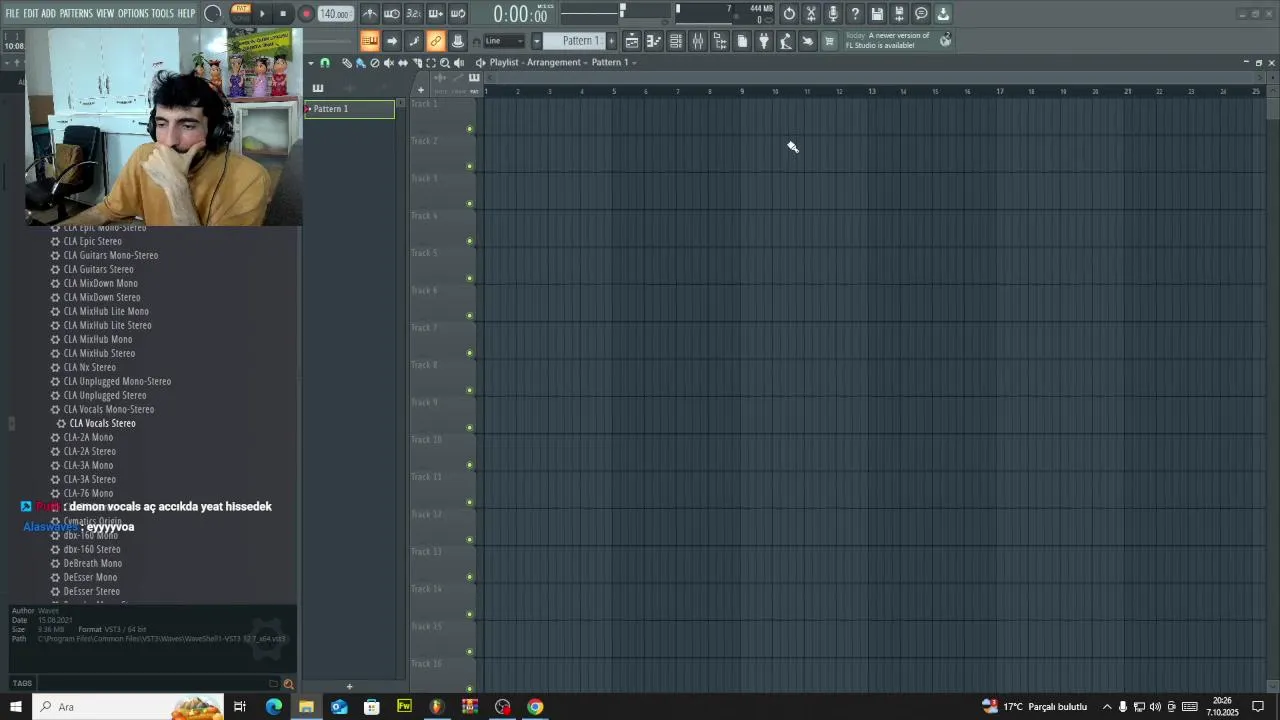Toggle the 3-2-1 countdown before recording
This screenshot has height=720, width=1280.
click(414, 14)
